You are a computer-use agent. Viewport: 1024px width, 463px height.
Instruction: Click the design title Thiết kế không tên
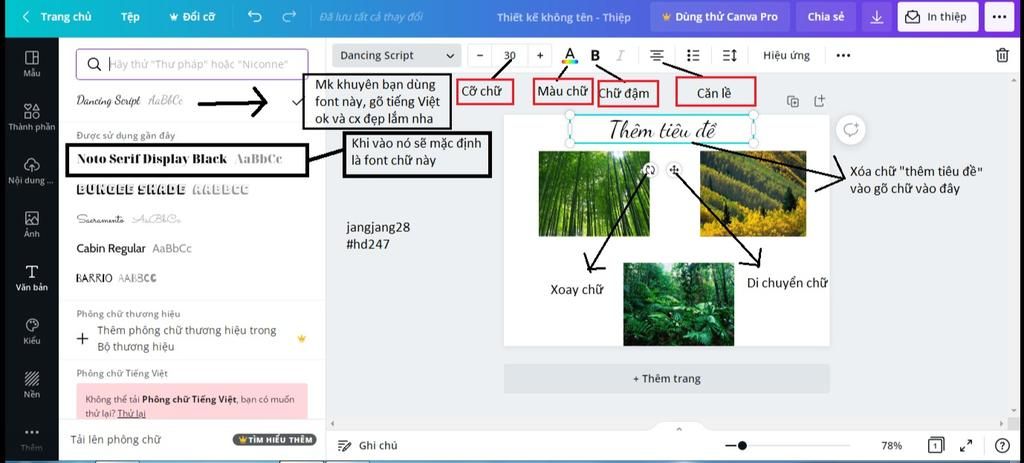coord(564,18)
